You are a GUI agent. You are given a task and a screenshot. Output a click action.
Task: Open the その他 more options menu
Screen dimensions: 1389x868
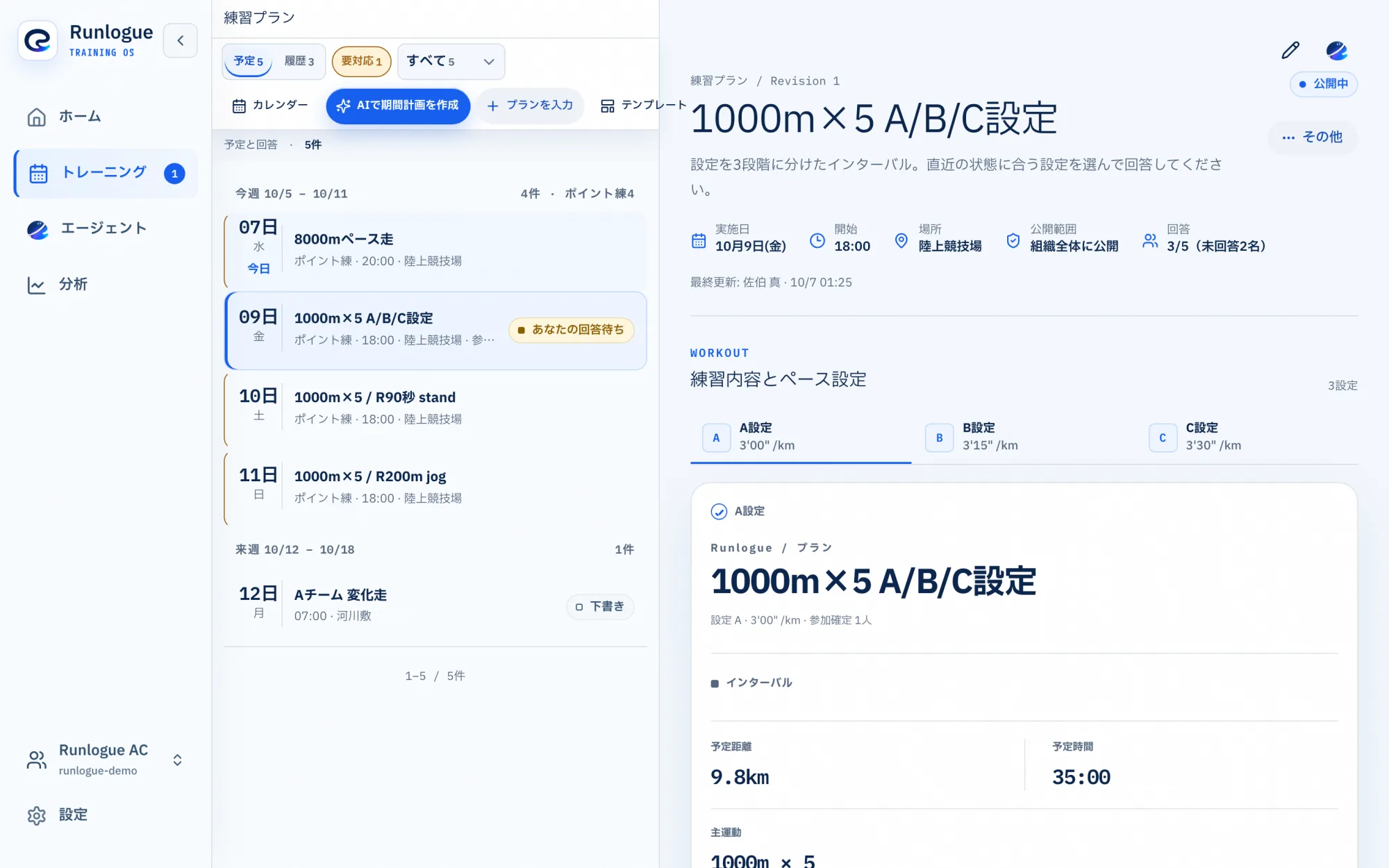pos(1313,137)
